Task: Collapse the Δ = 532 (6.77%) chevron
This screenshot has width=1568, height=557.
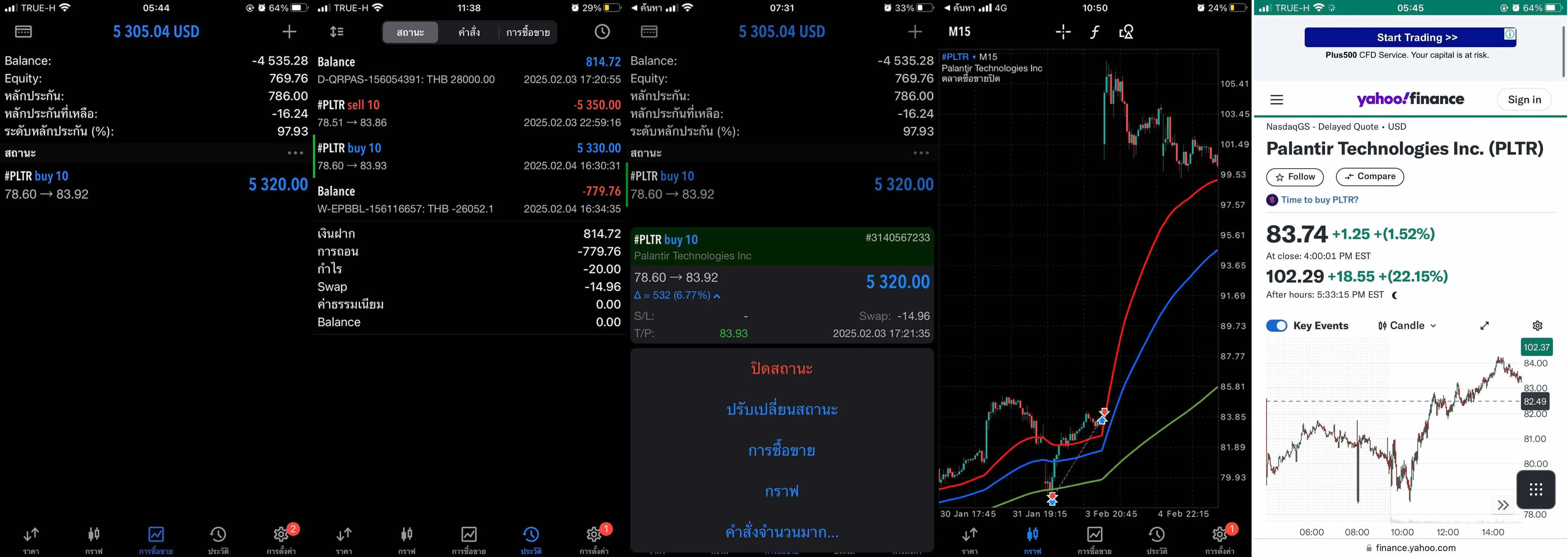Action: pos(717,296)
